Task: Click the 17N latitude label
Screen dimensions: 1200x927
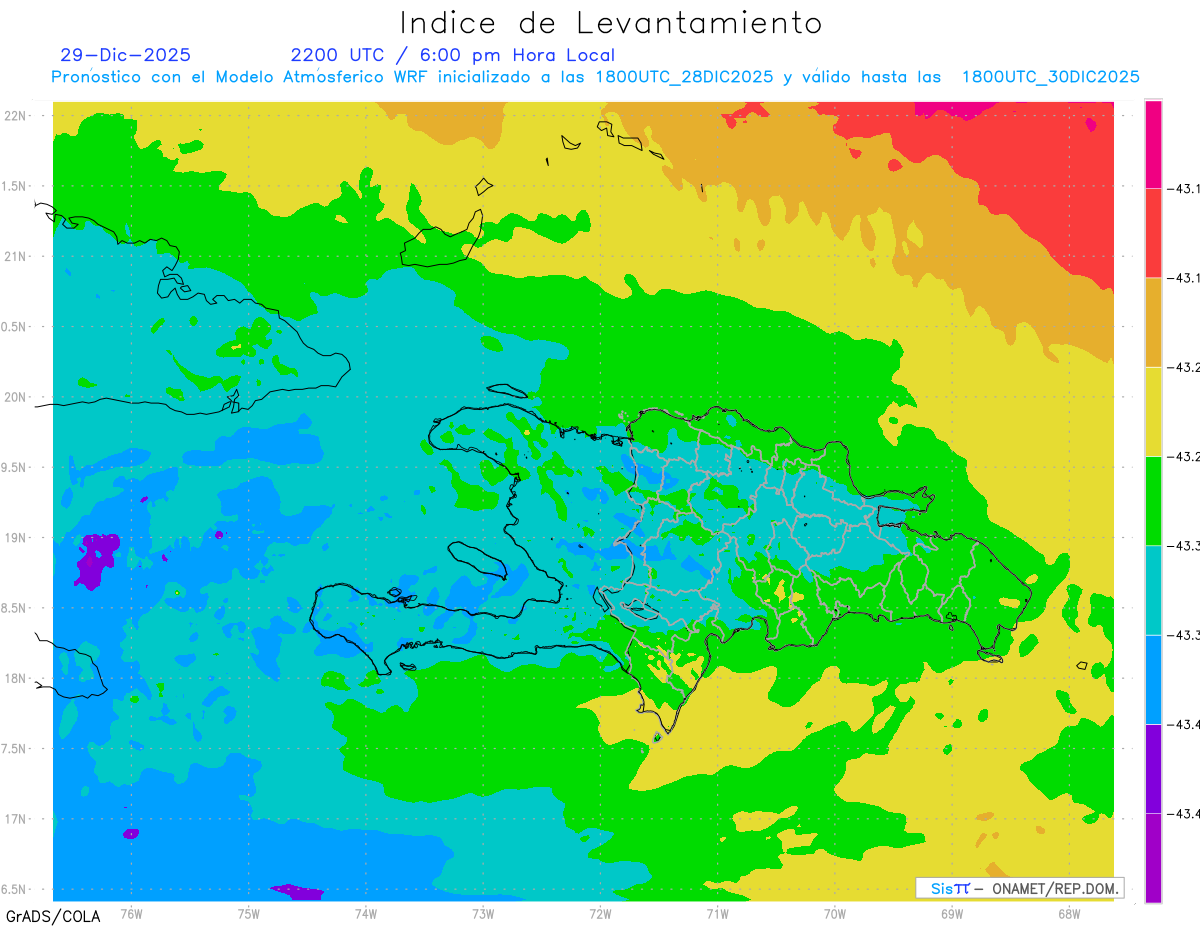Action: (16, 819)
